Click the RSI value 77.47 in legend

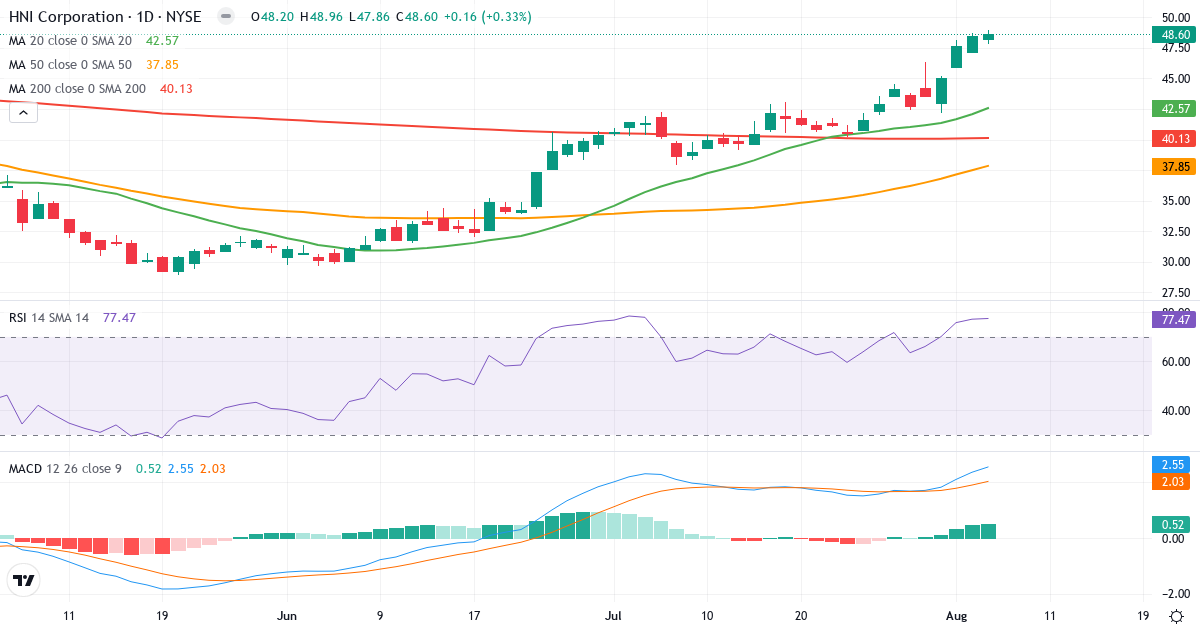pos(119,318)
